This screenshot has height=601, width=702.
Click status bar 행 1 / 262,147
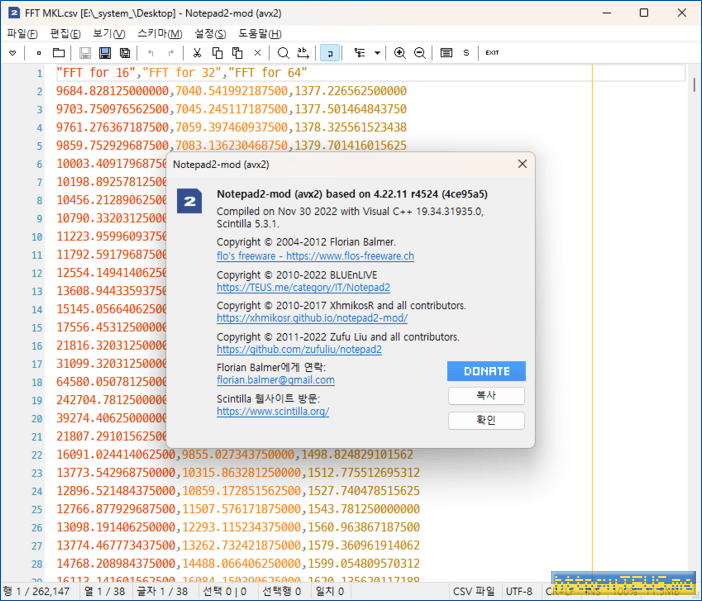pyautogui.click(x=37, y=592)
